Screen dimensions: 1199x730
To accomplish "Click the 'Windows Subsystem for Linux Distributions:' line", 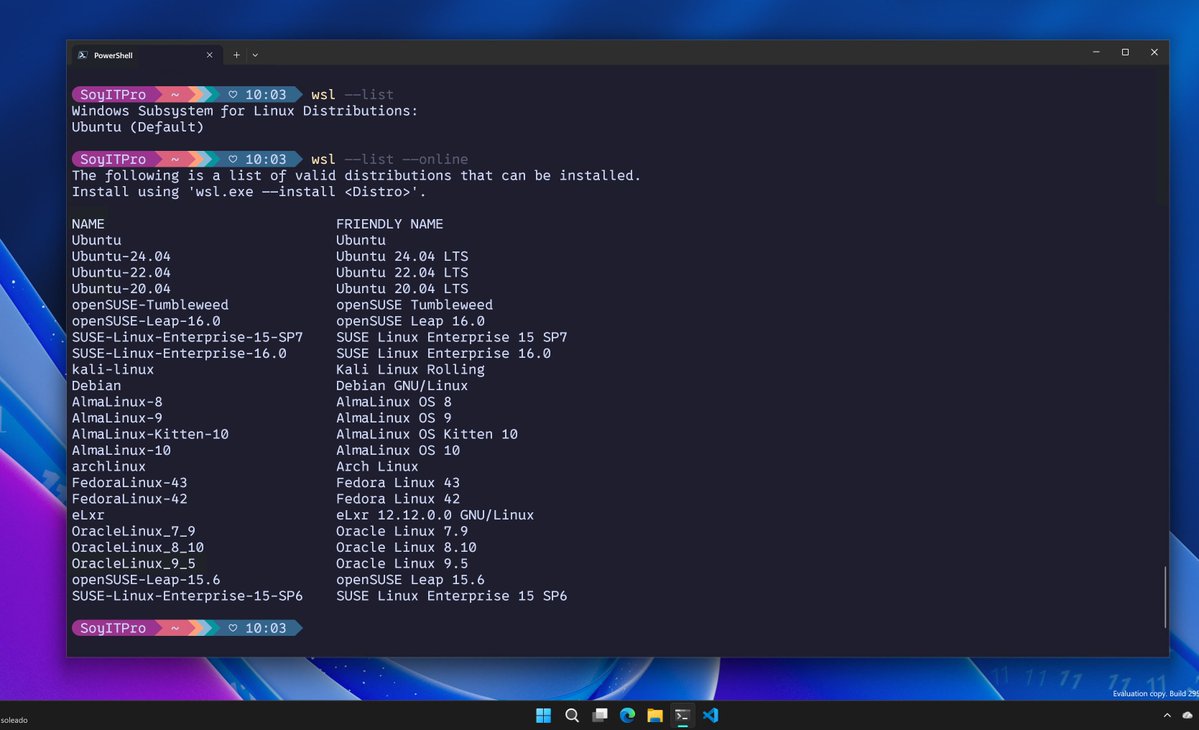I will [245, 111].
